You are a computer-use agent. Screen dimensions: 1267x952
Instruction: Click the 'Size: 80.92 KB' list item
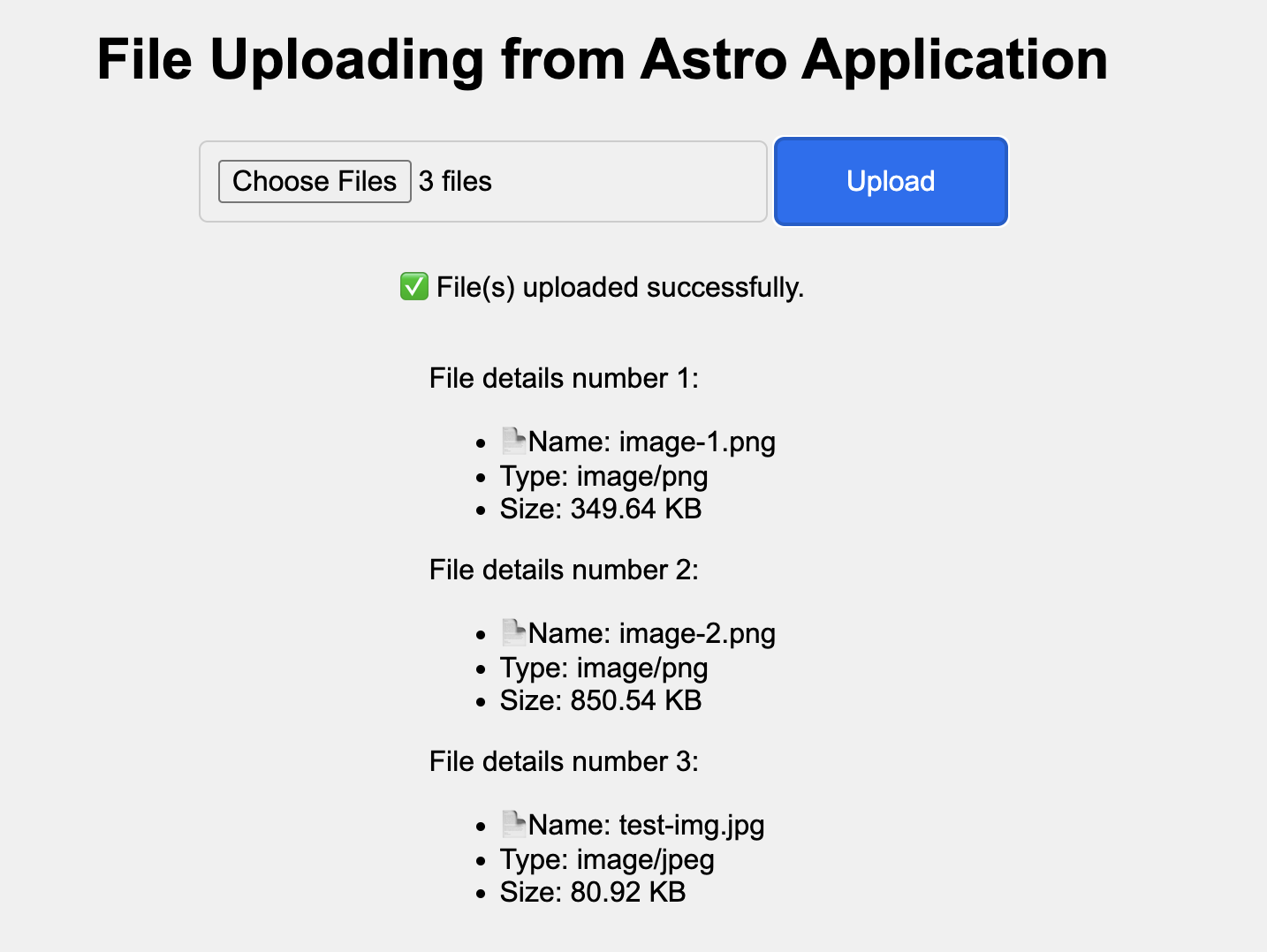[592, 892]
